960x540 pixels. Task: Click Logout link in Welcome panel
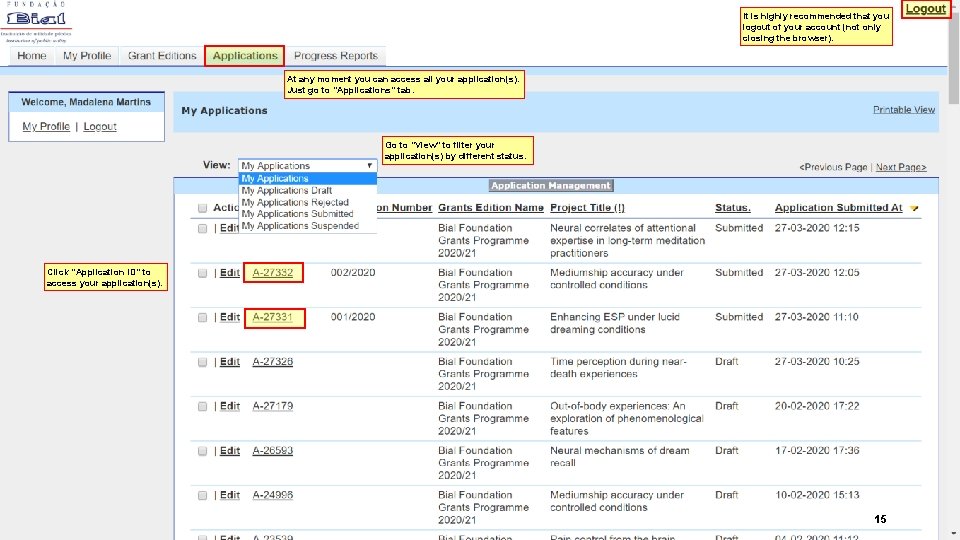[x=100, y=127]
